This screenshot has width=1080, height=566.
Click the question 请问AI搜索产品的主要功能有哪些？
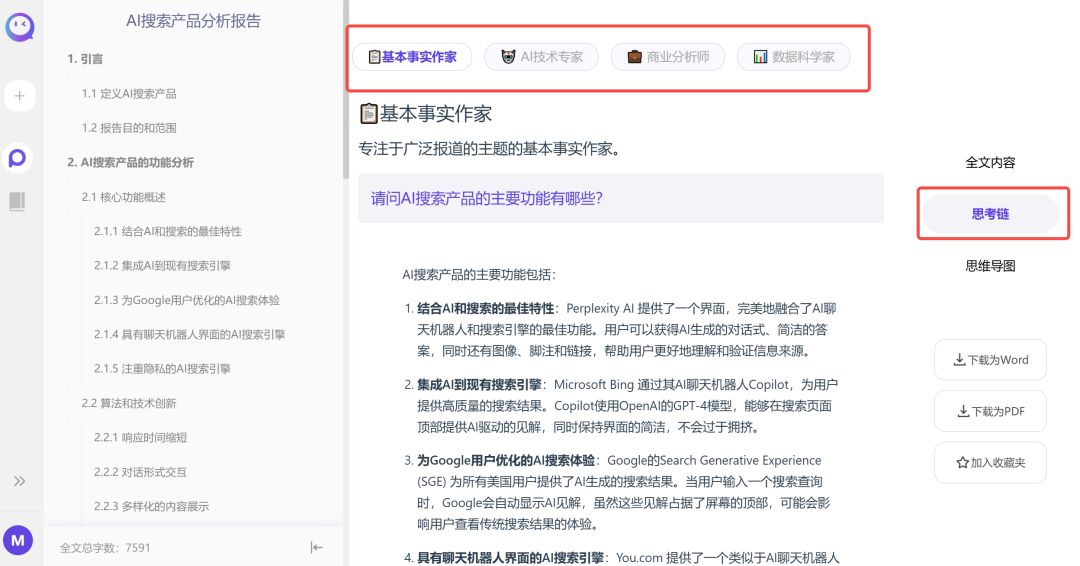coord(487,198)
